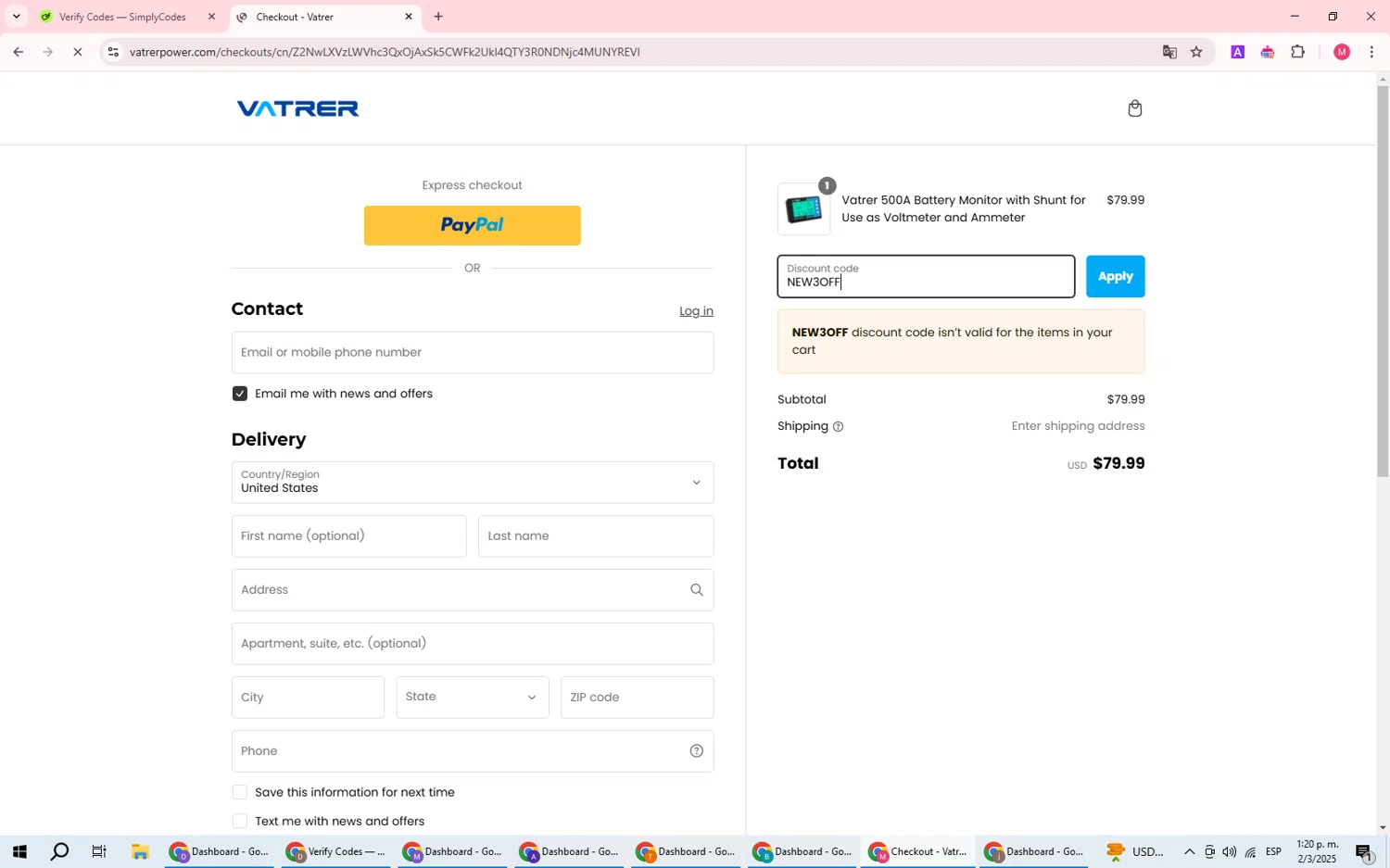This screenshot has width=1390, height=868.
Task: Go back using the browser back arrow
Action: pyautogui.click(x=18, y=52)
